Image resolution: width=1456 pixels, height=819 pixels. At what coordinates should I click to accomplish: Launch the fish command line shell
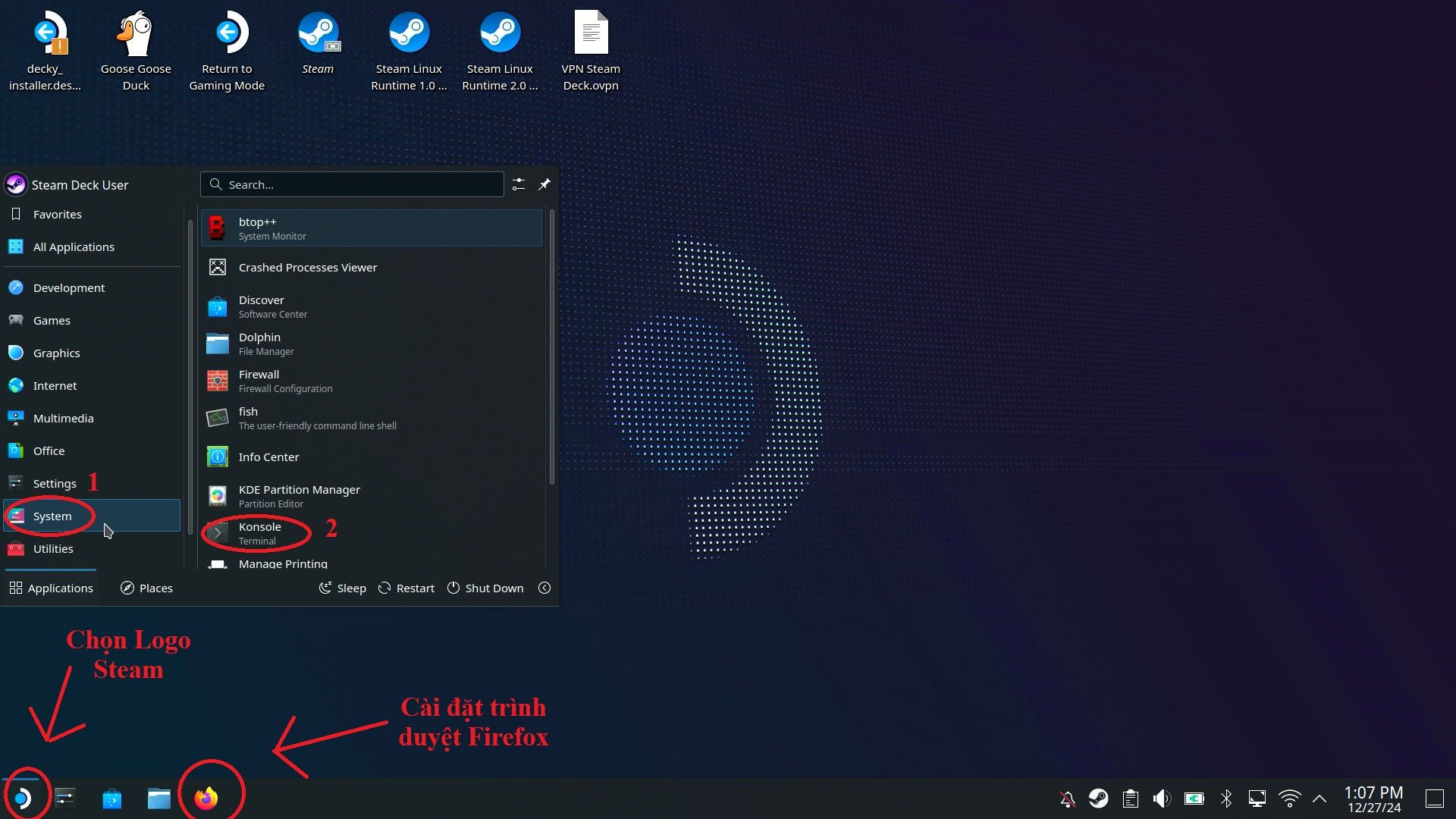372,418
